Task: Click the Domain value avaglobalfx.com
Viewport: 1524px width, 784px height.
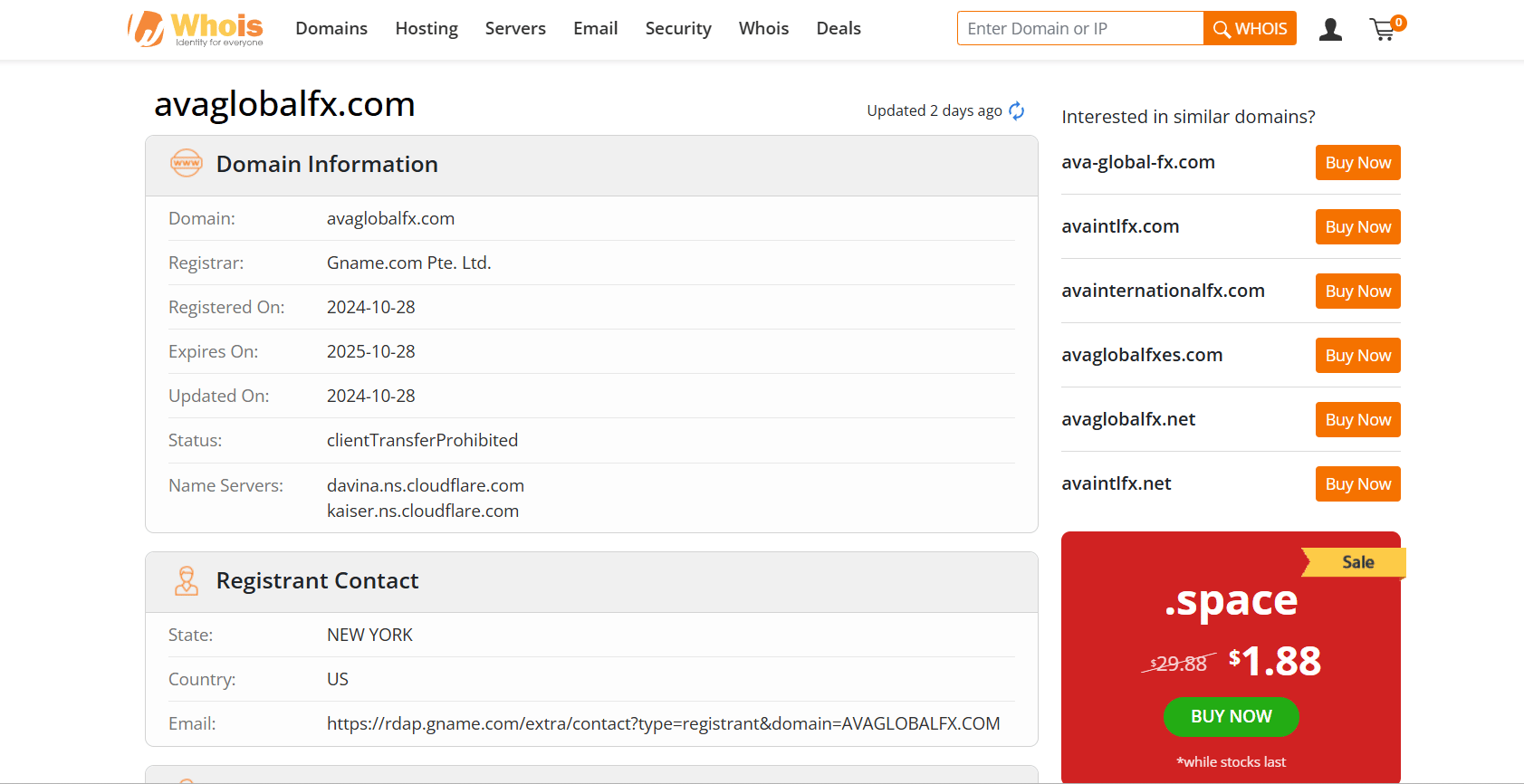Action: (390, 218)
